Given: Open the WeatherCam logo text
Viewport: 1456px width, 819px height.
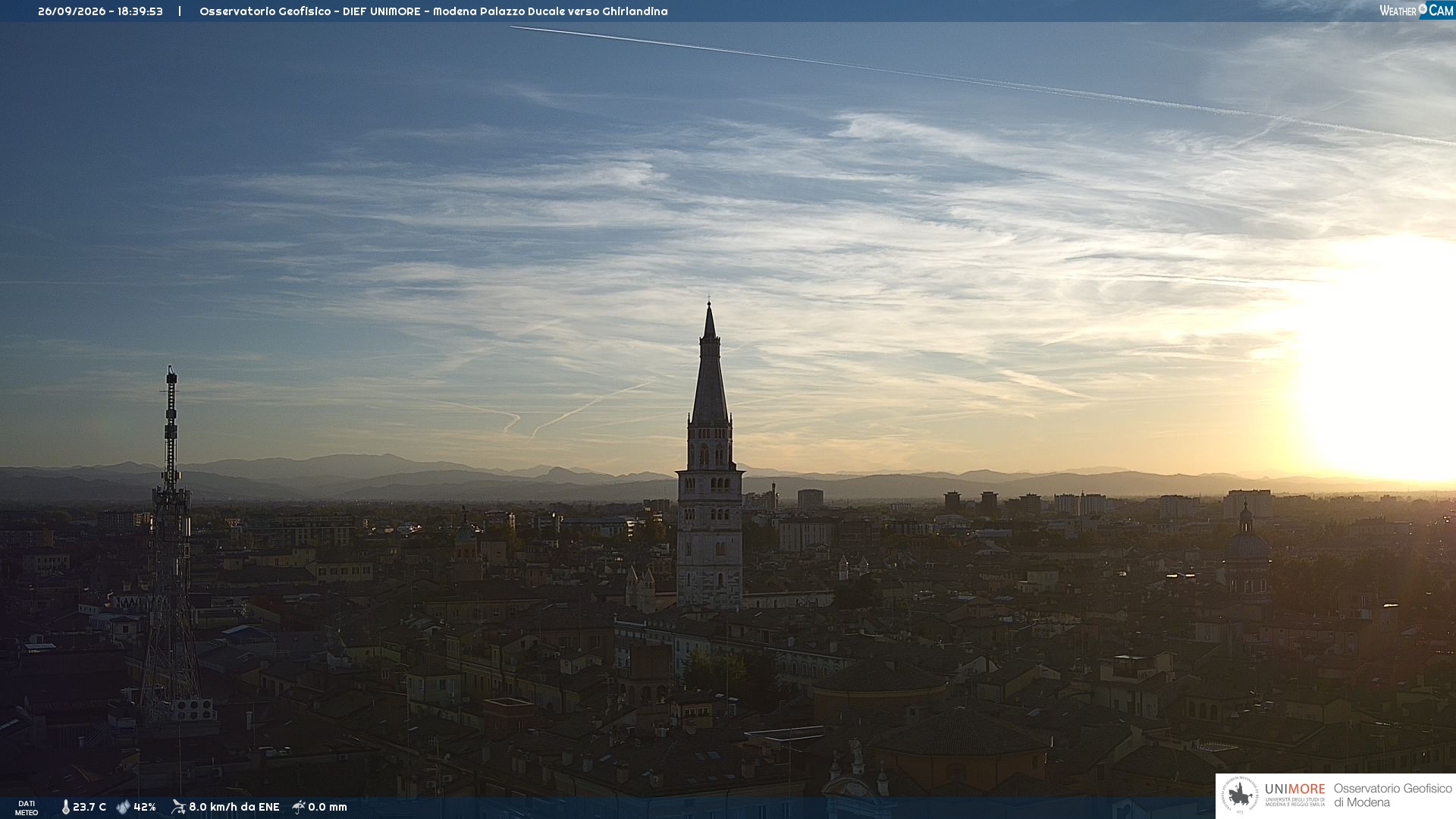Looking at the screenshot, I should [x=1417, y=10].
